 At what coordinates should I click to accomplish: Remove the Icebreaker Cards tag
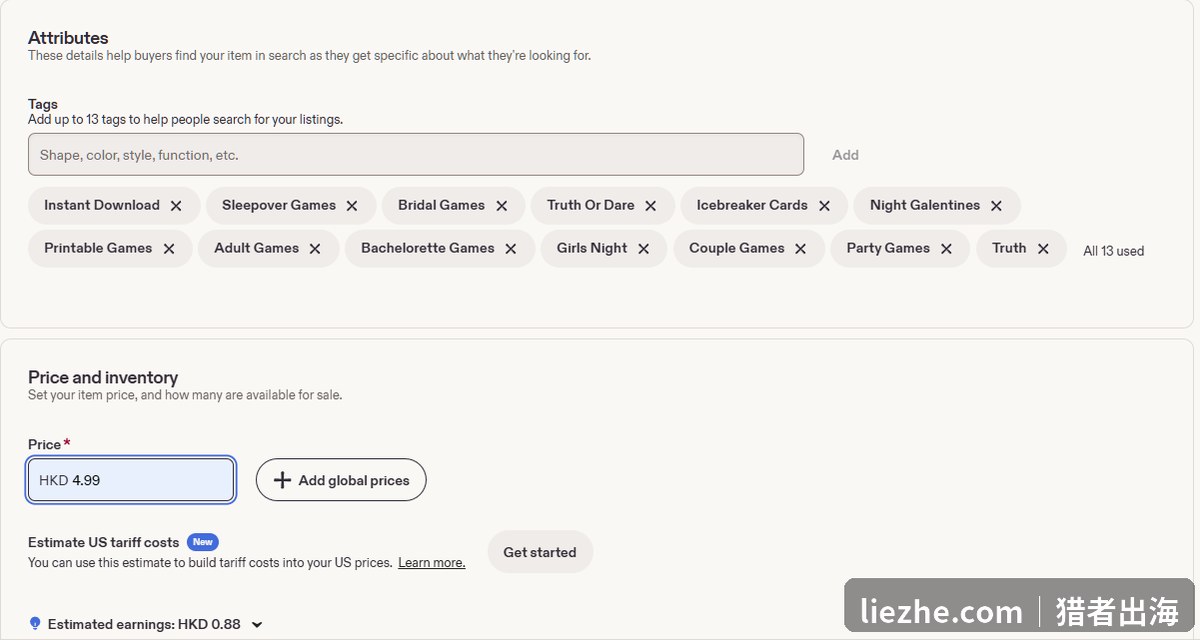(825, 206)
